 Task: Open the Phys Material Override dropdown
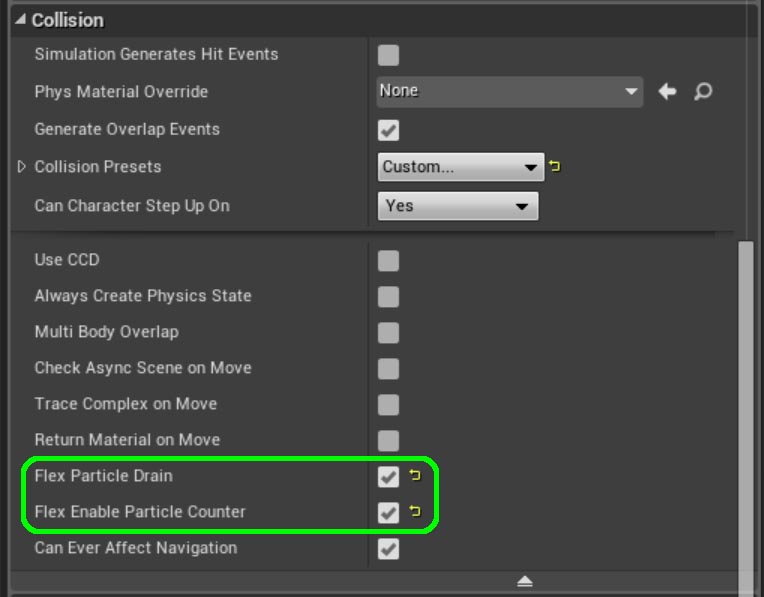coord(510,91)
